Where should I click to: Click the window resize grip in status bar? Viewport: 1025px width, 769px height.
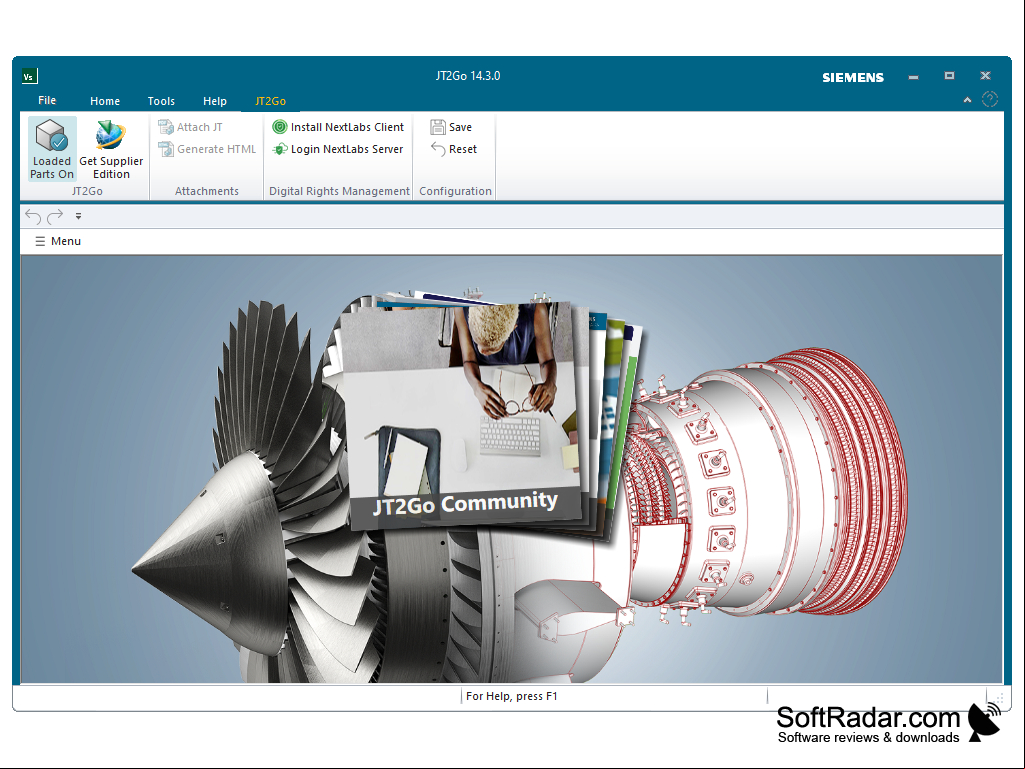(x=998, y=698)
